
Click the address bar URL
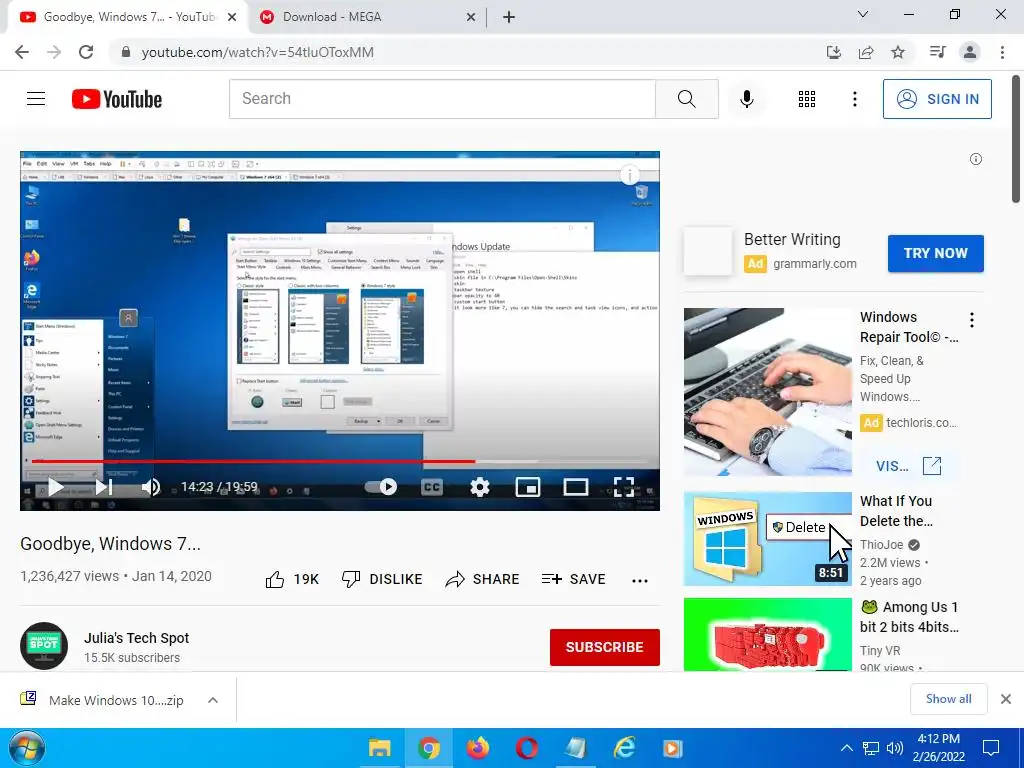point(257,52)
